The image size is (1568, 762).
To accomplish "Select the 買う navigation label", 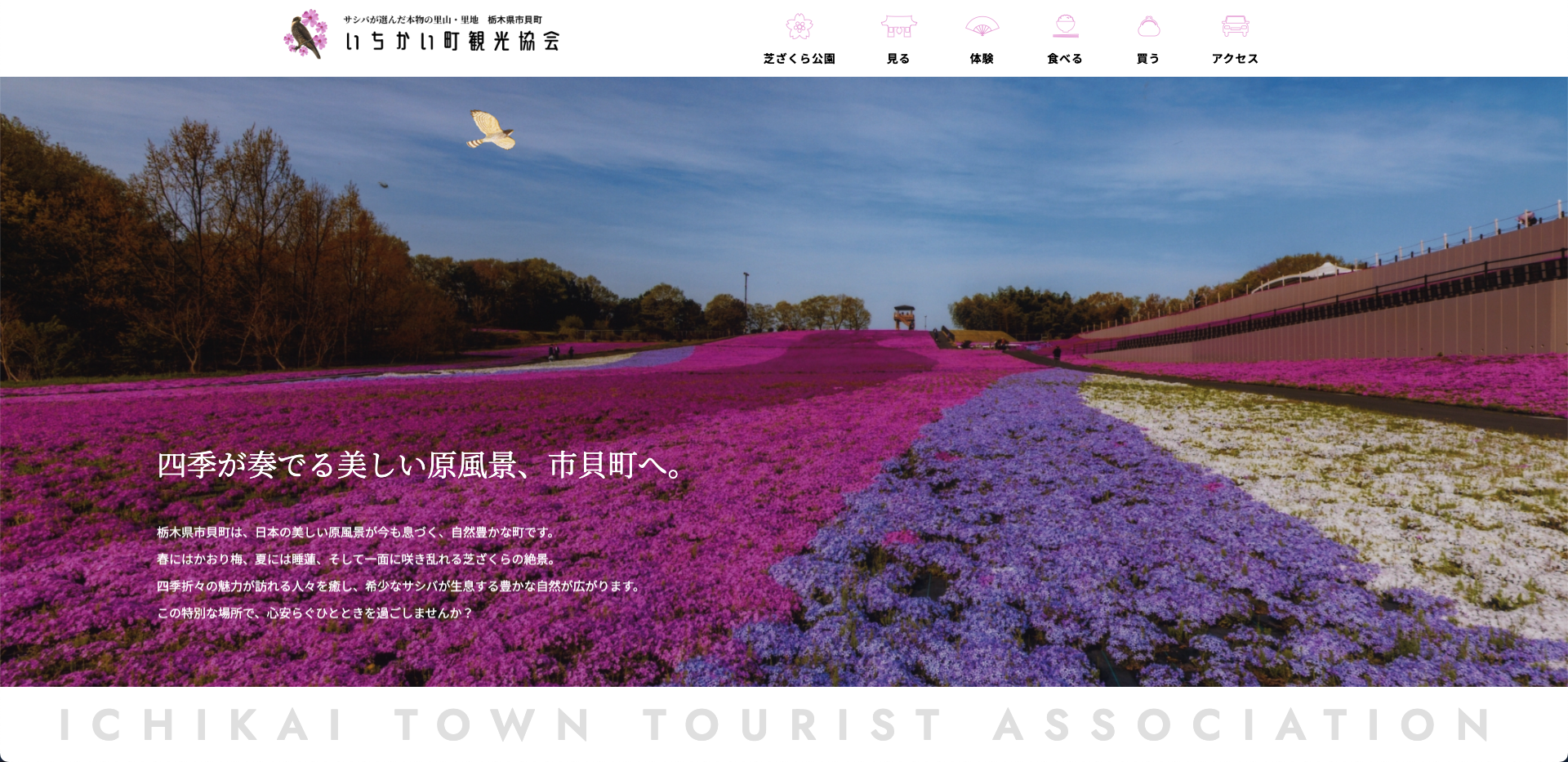I will [x=1148, y=59].
